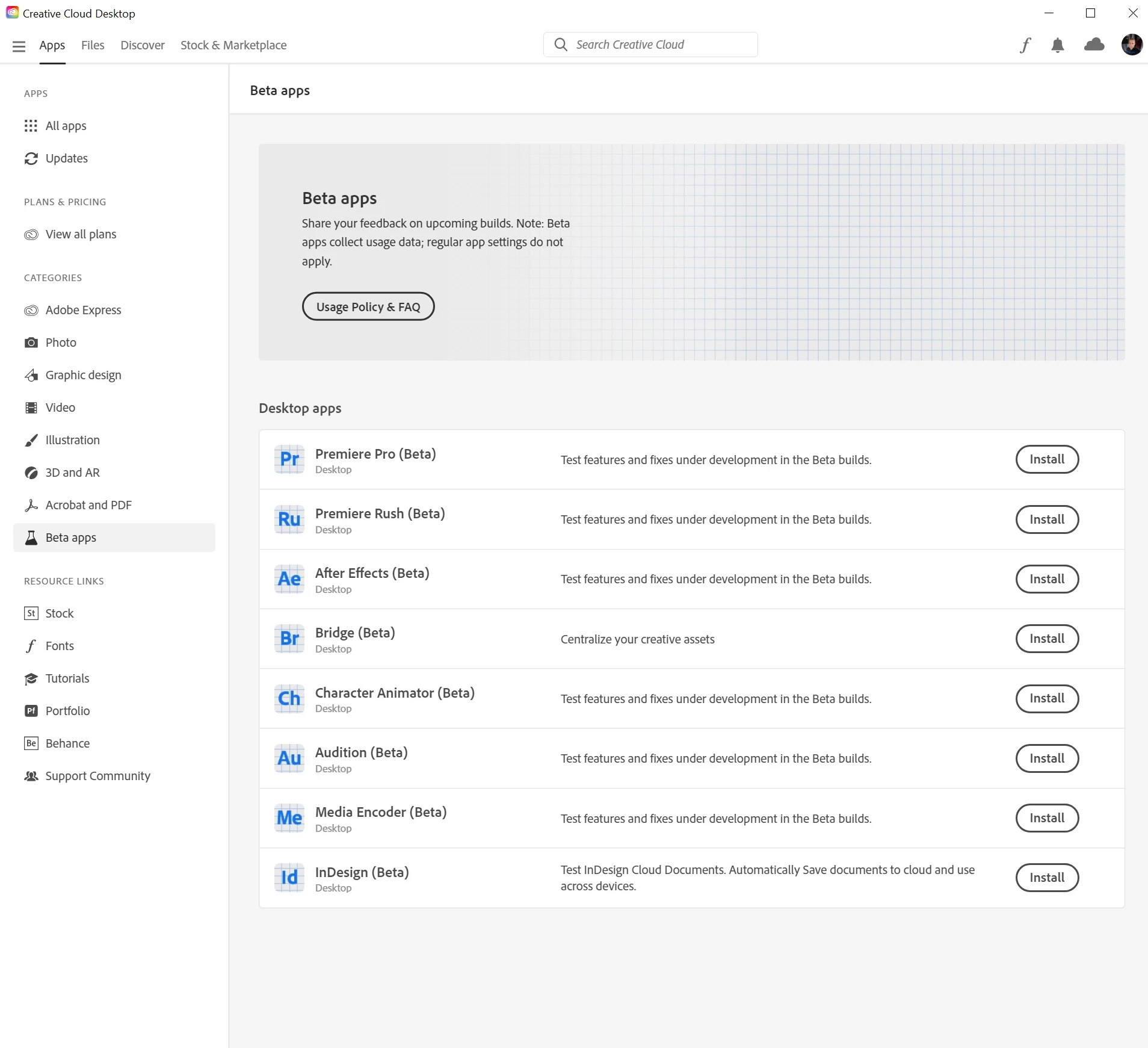This screenshot has height=1048, width=1148.
Task: Click the Media Encoder (Beta) title
Action: tap(381, 812)
